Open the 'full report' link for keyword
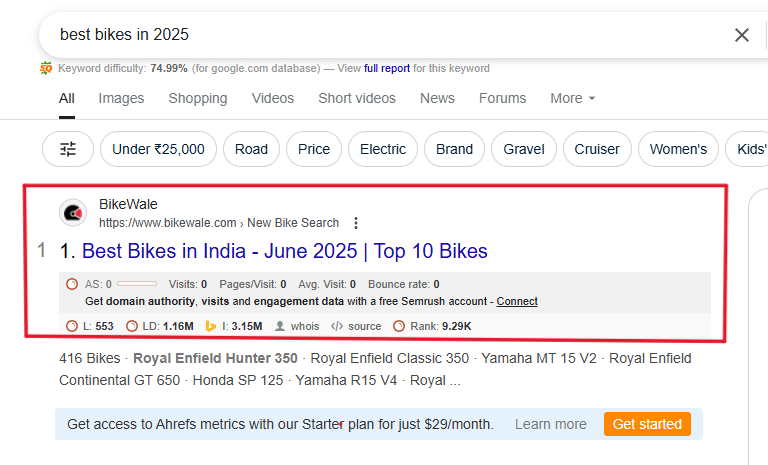This screenshot has width=768, height=465. point(386,68)
